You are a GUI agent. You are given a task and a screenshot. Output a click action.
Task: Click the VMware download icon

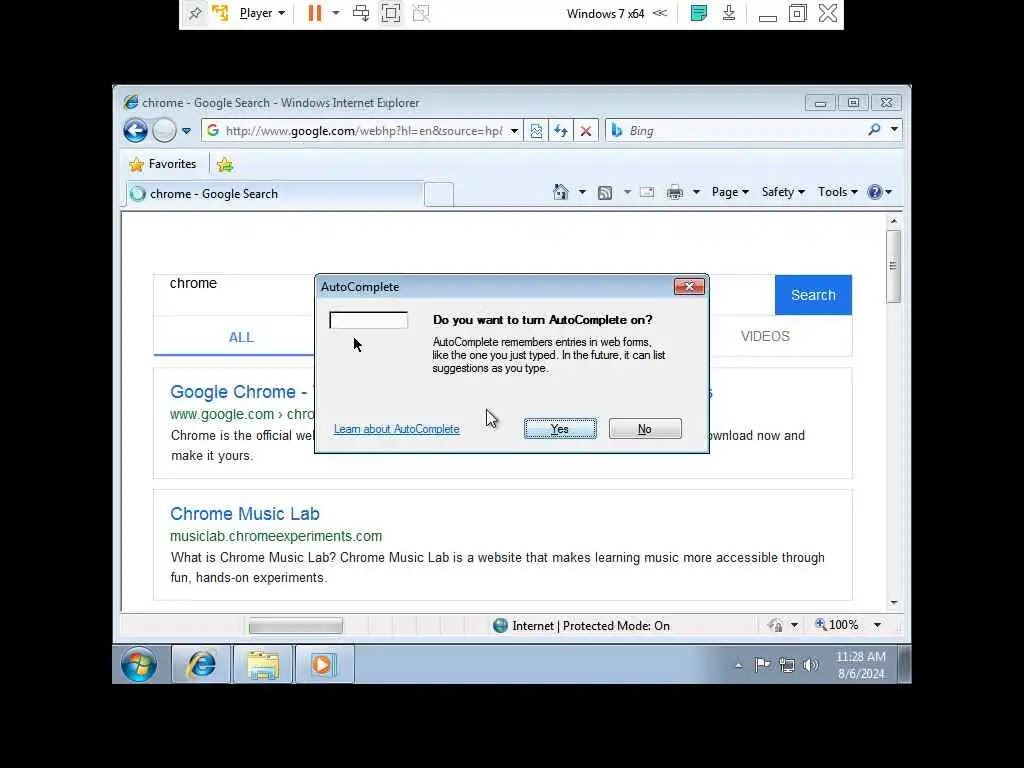729,13
